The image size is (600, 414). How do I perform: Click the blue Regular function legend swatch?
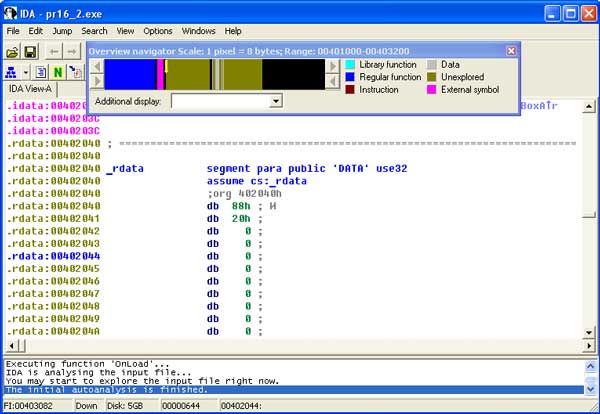(x=350, y=77)
